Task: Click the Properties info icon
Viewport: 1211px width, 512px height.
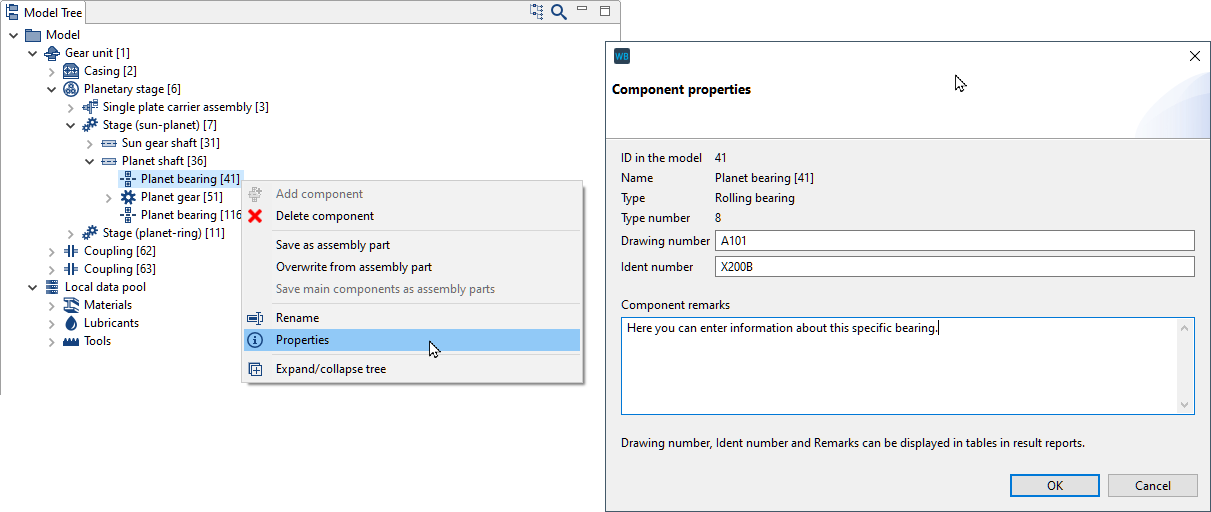Action: 255,340
